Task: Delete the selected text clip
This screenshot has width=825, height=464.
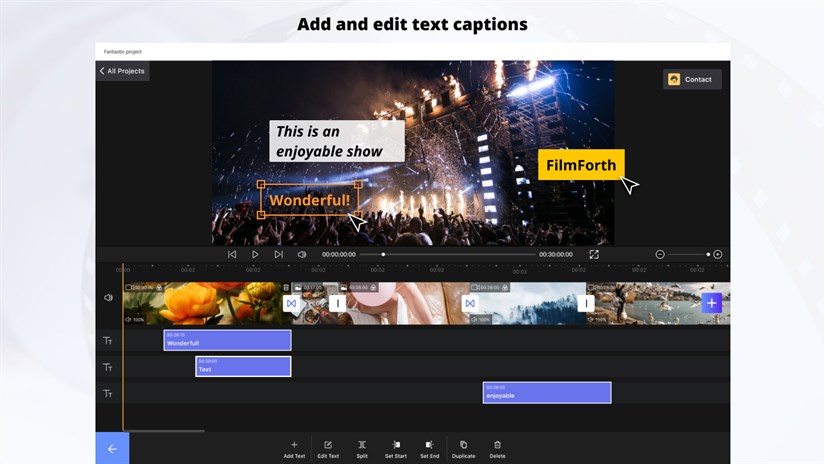Action: click(497, 449)
